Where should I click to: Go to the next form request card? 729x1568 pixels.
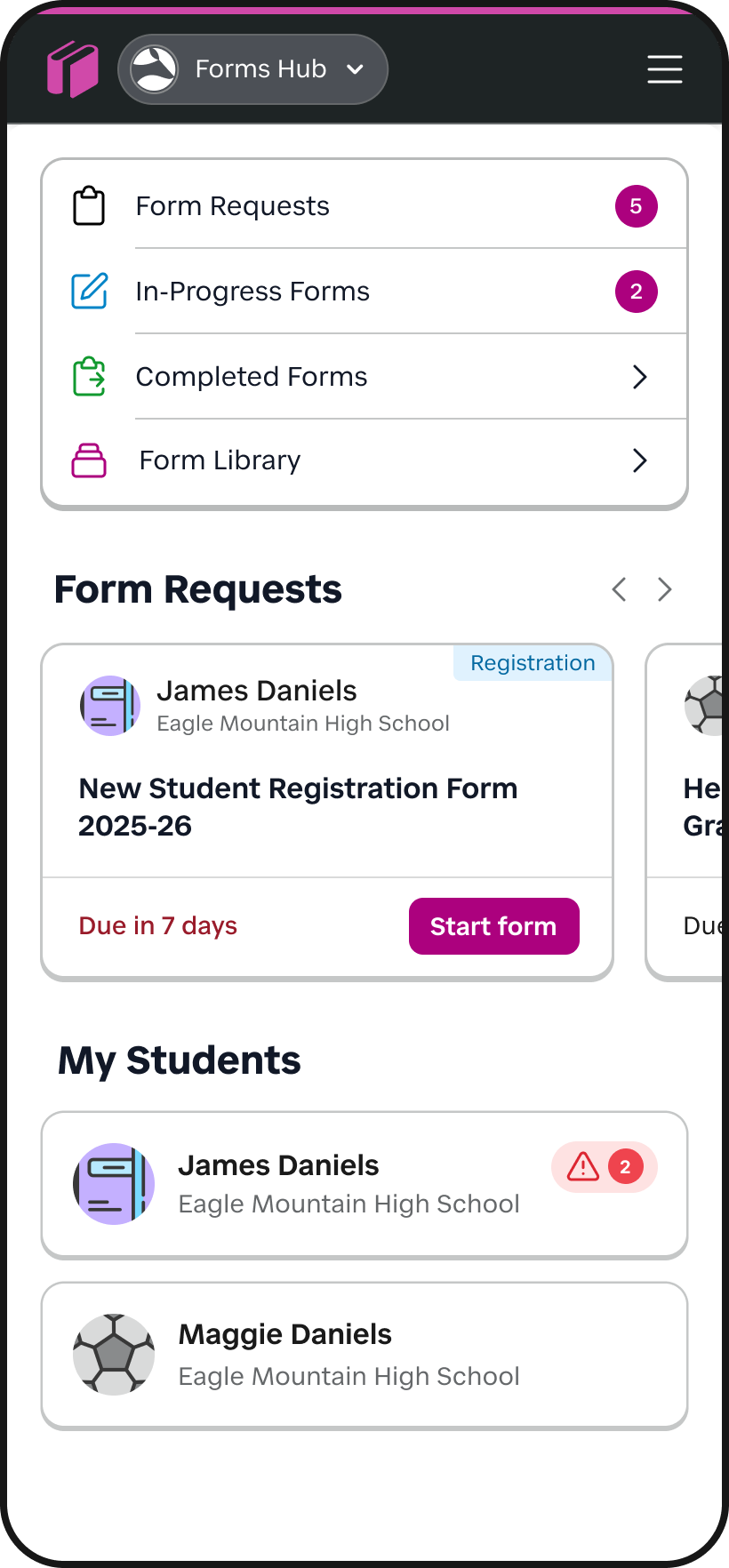pos(664,589)
